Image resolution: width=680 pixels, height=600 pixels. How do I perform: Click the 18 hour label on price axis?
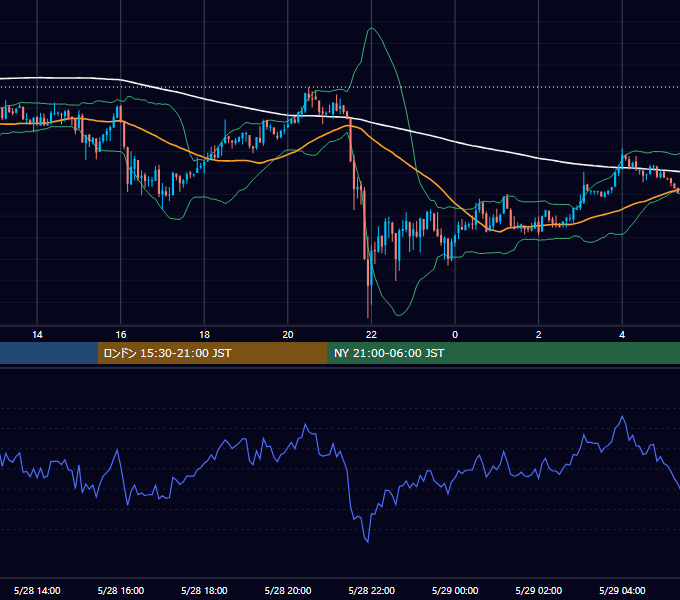tap(204, 335)
